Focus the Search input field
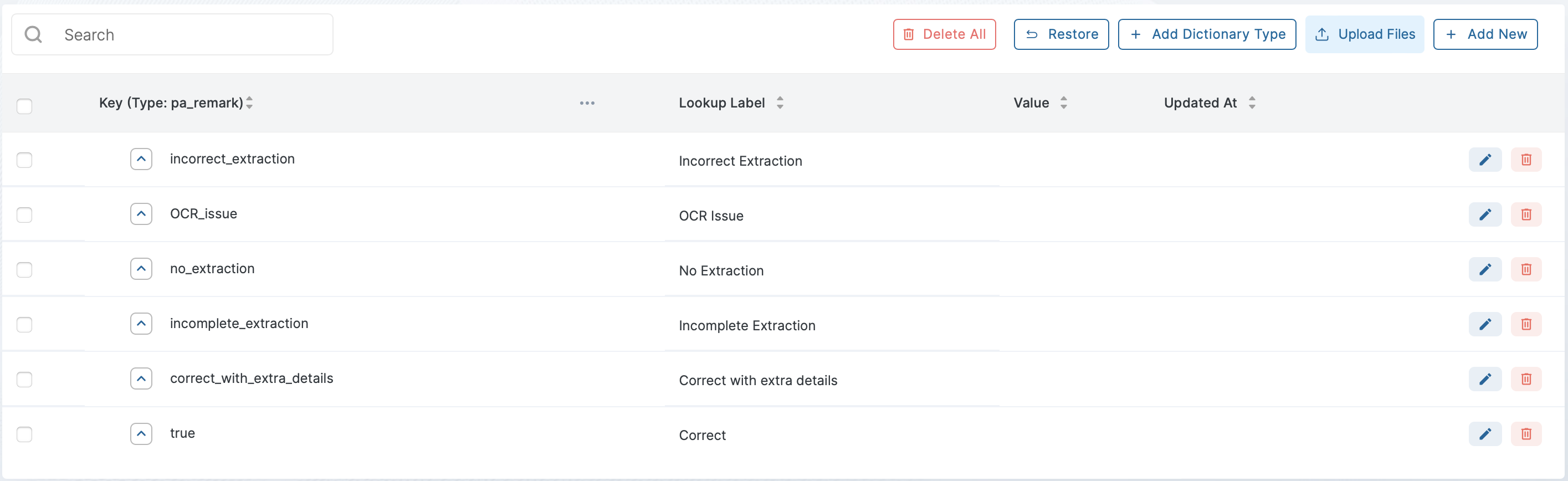Image resolution: width=1568 pixels, height=481 pixels. [x=189, y=35]
